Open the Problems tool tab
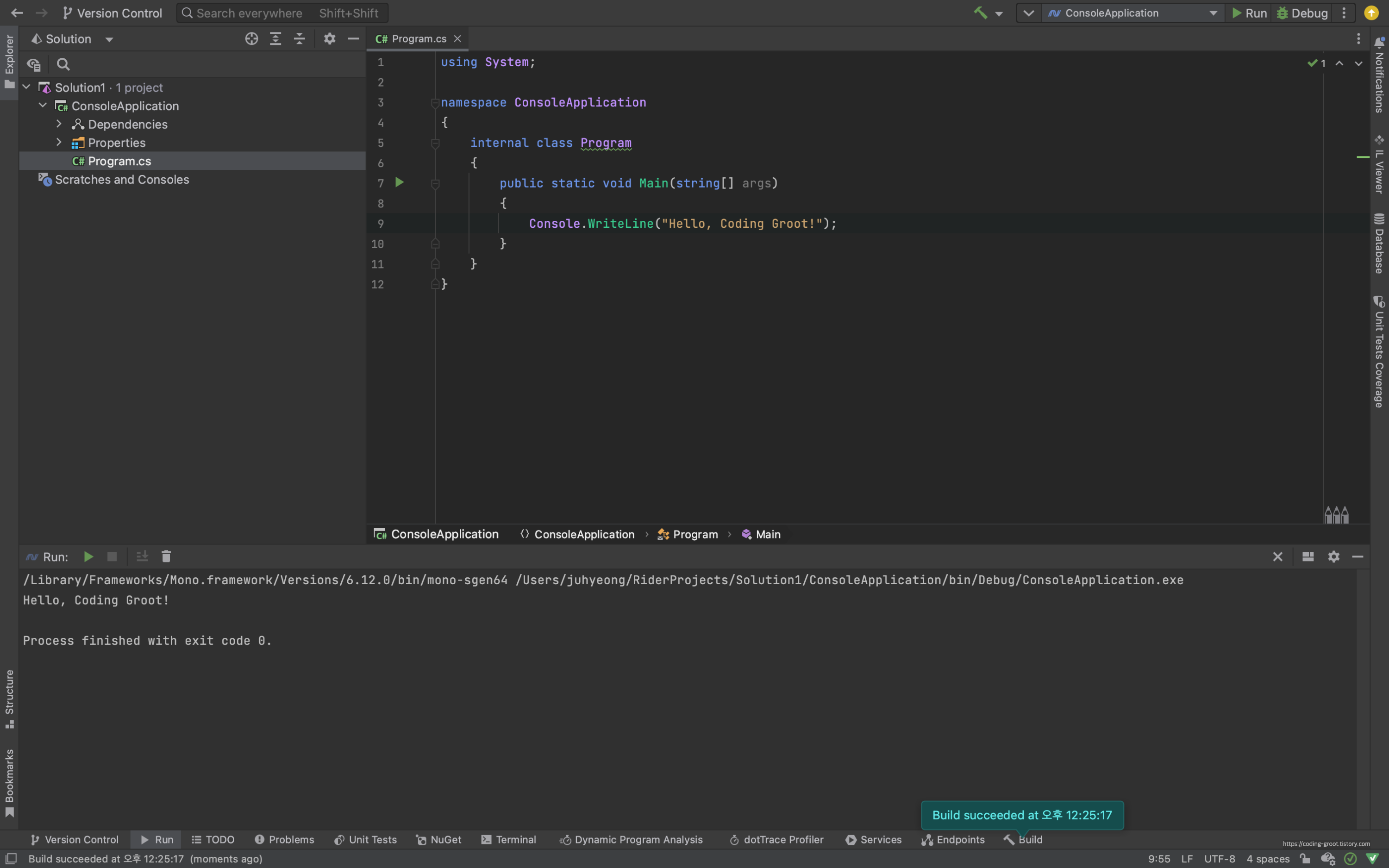Screen dimensions: 1389x868 pyautogui.click(x=285, y=839)
